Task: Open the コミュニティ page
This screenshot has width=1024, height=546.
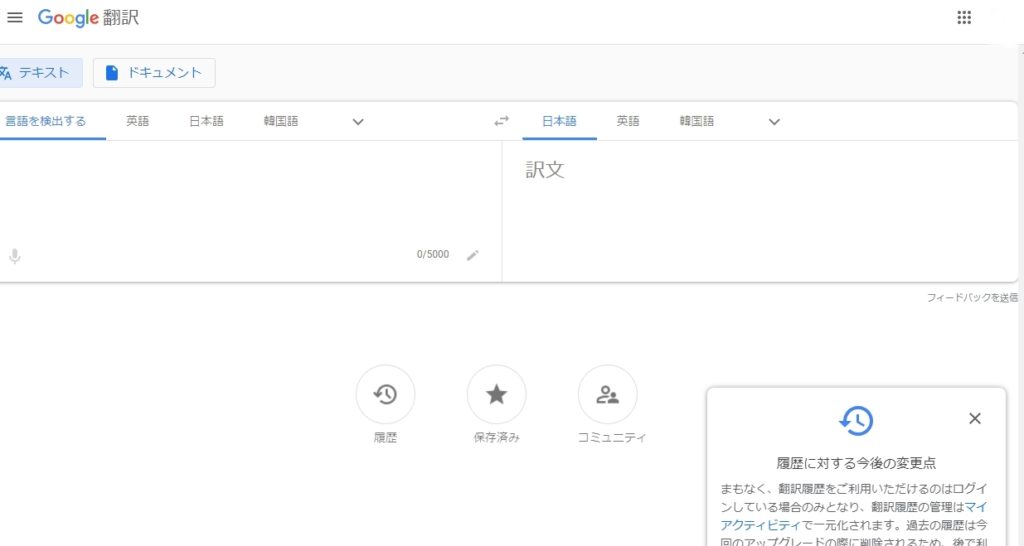Action: (x=607, y=394)
